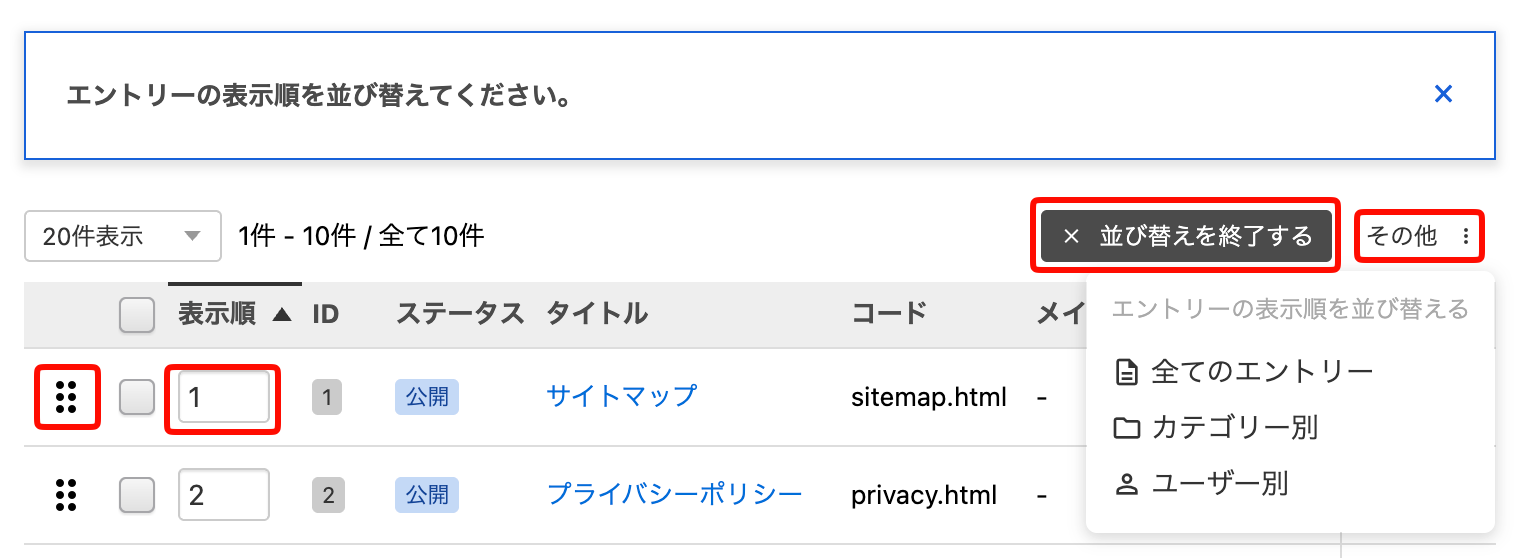Image resolution: width=1524 pixels, height=558 pixels.
Task: Expand the その他 menu
Action: pos(1418,237)
